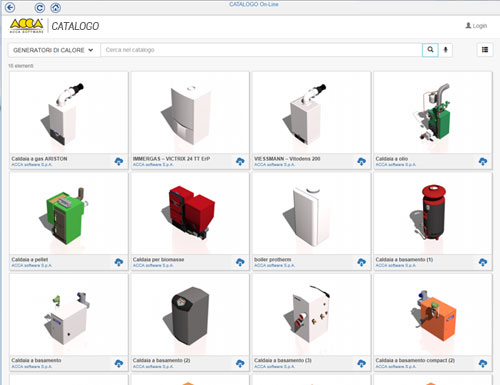
Task: Click the 'IMMERGAS - VICTRIX 24 TT ErP' title
Action: click(x=171, y=159)
